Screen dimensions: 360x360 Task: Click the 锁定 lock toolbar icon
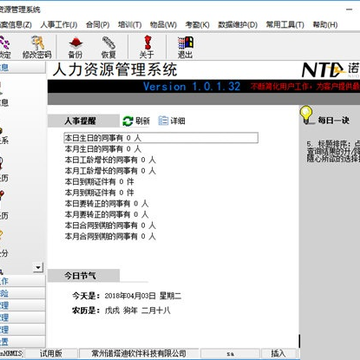[5, 47]
